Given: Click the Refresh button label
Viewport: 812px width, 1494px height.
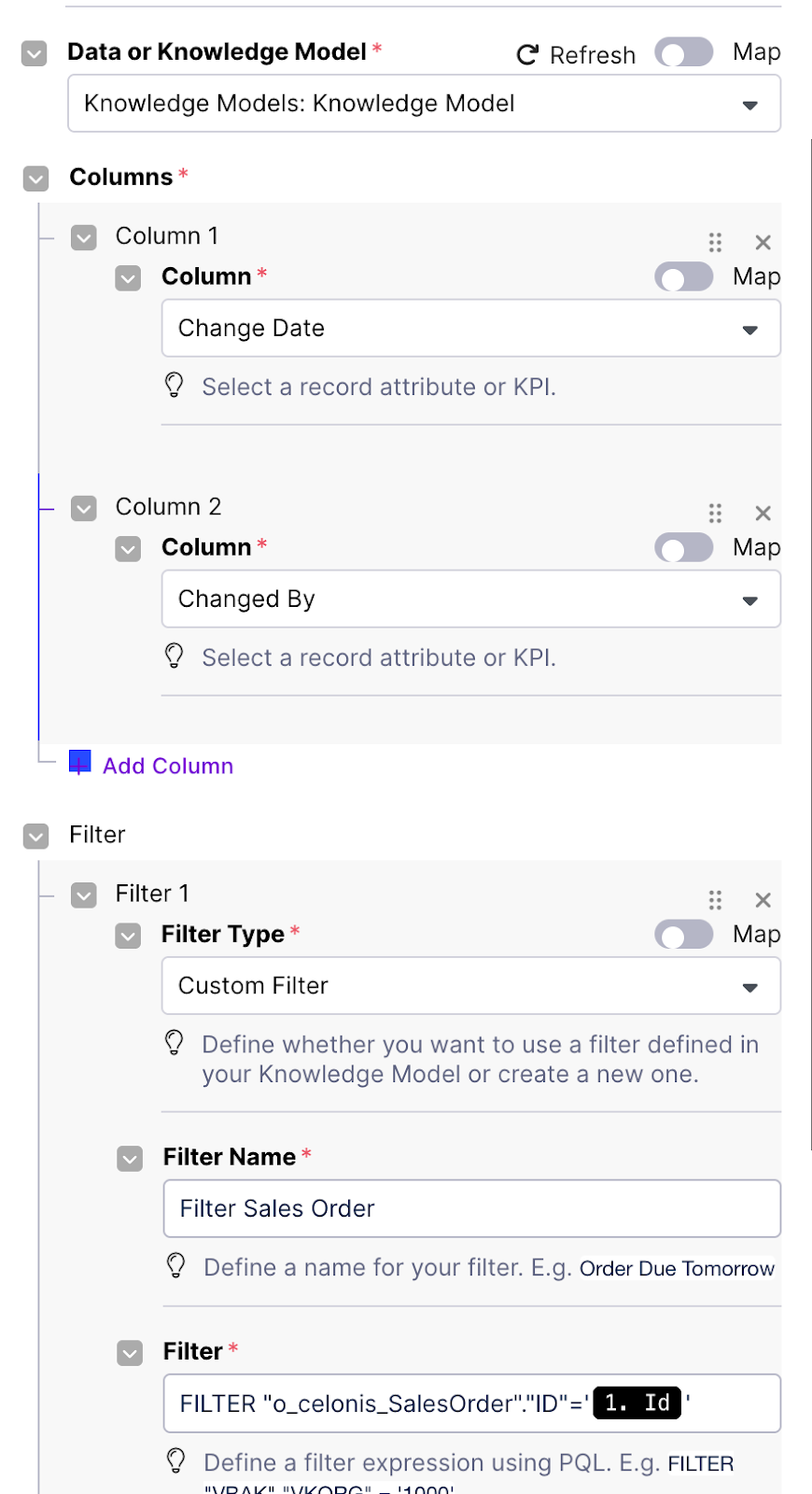Looking at the screenshot, I should coord(592,55).
